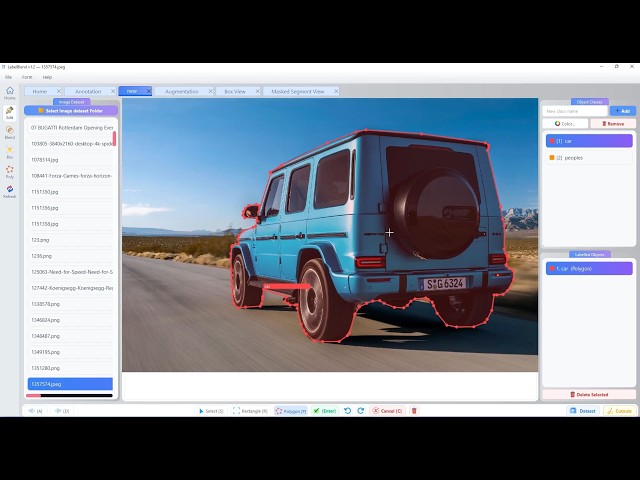Confirm shape with the Enter button
640x480 pixels.
point(324,411)
